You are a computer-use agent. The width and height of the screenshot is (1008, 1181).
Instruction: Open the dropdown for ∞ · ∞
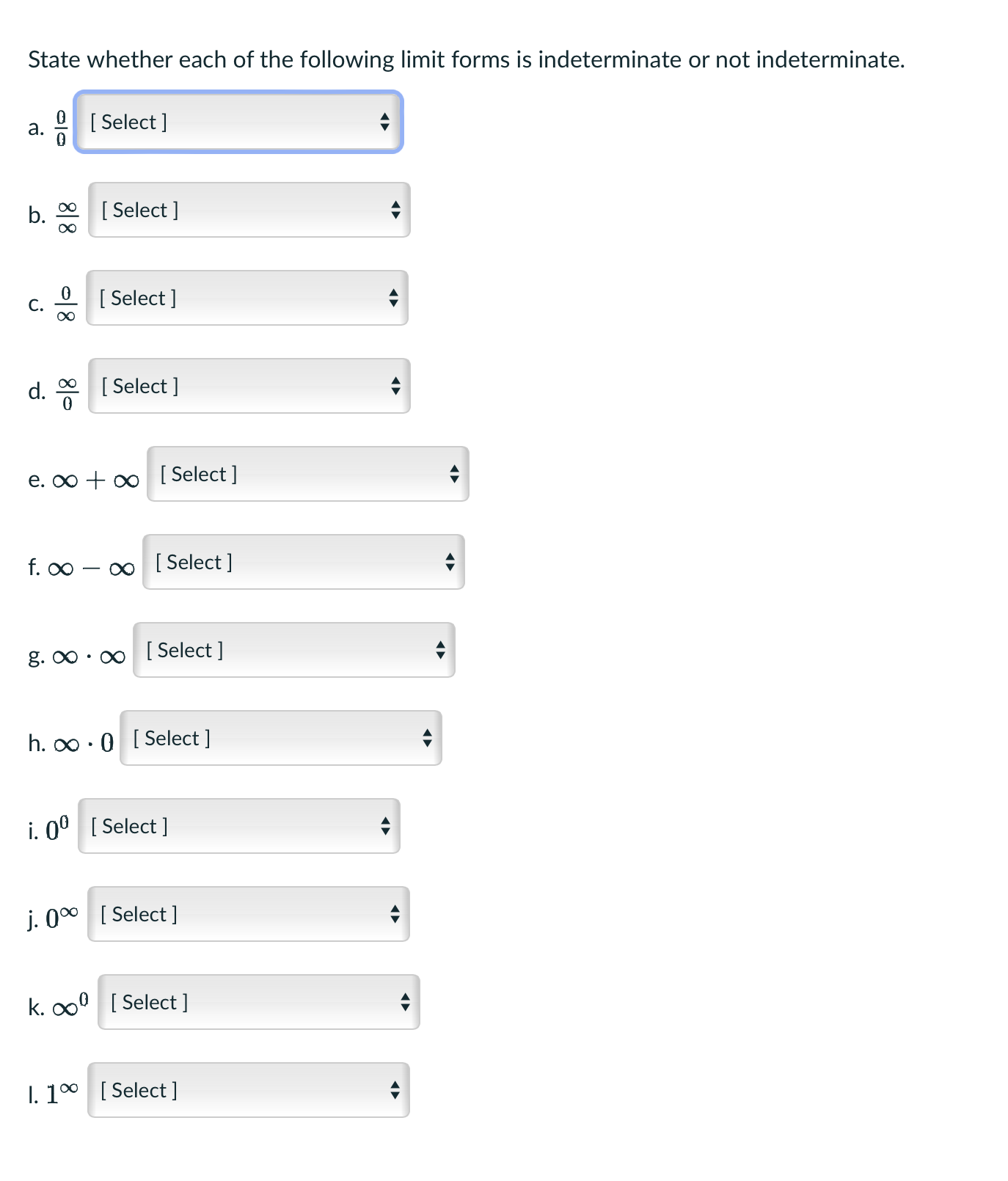pyautogui.click(x=293, y=650)
